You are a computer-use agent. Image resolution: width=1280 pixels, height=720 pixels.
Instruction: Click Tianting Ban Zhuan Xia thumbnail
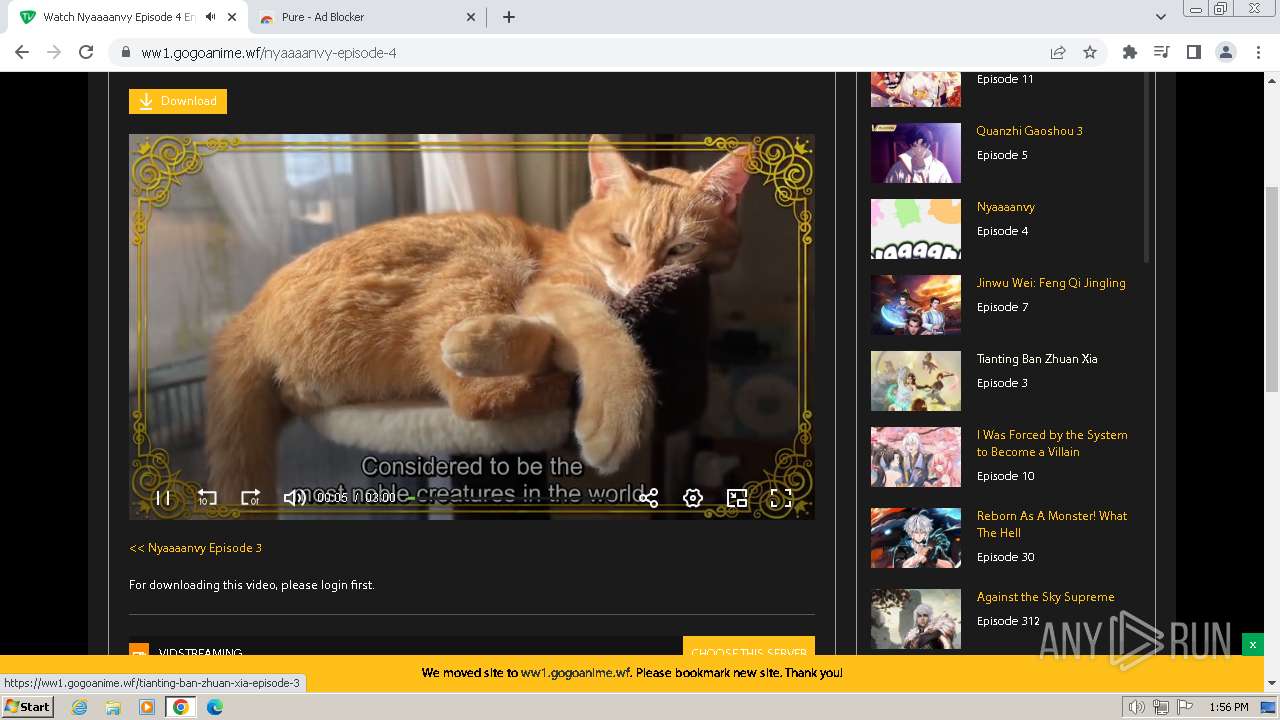[915, 381]
